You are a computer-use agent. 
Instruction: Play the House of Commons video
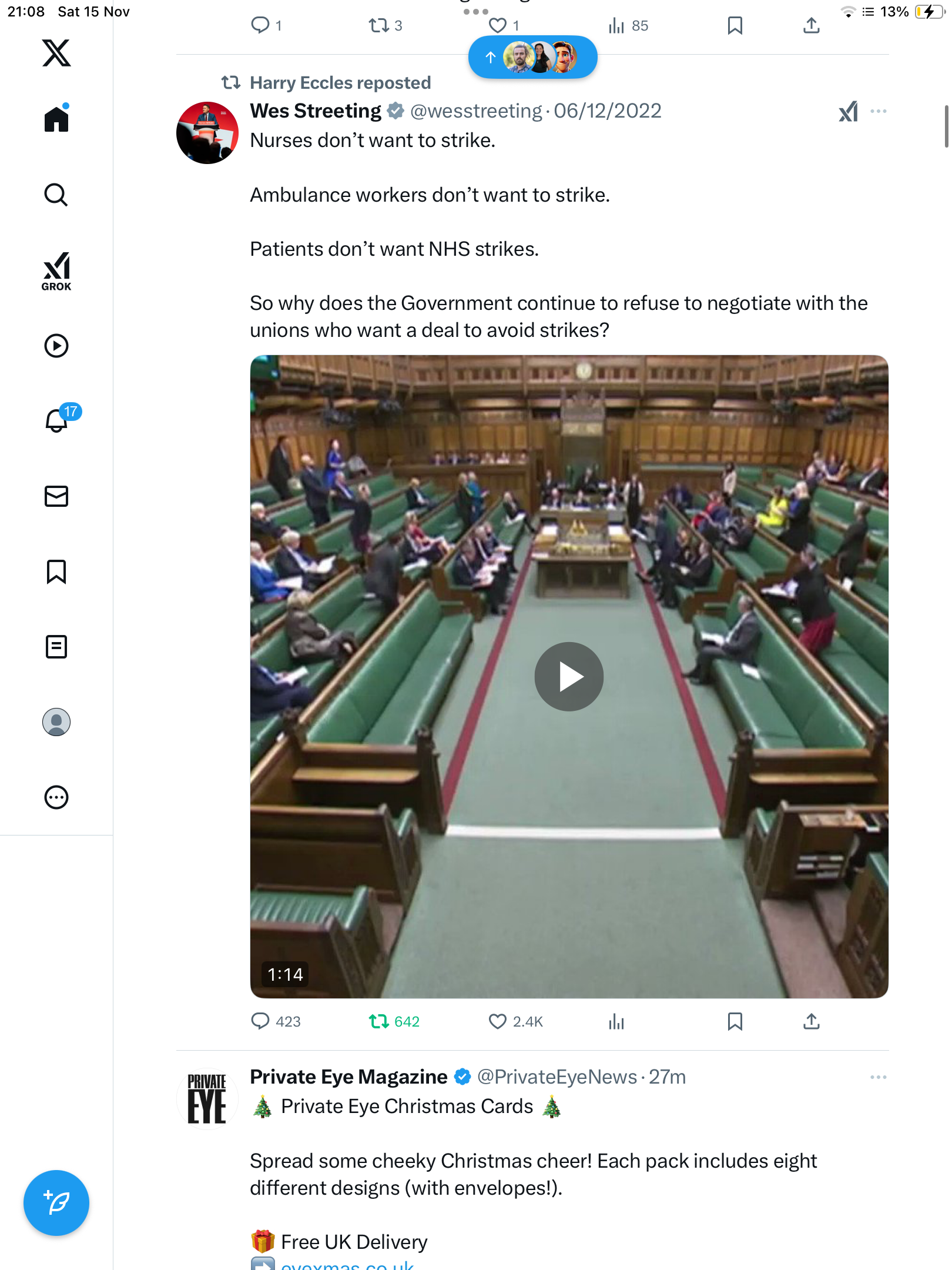[569, 676]
